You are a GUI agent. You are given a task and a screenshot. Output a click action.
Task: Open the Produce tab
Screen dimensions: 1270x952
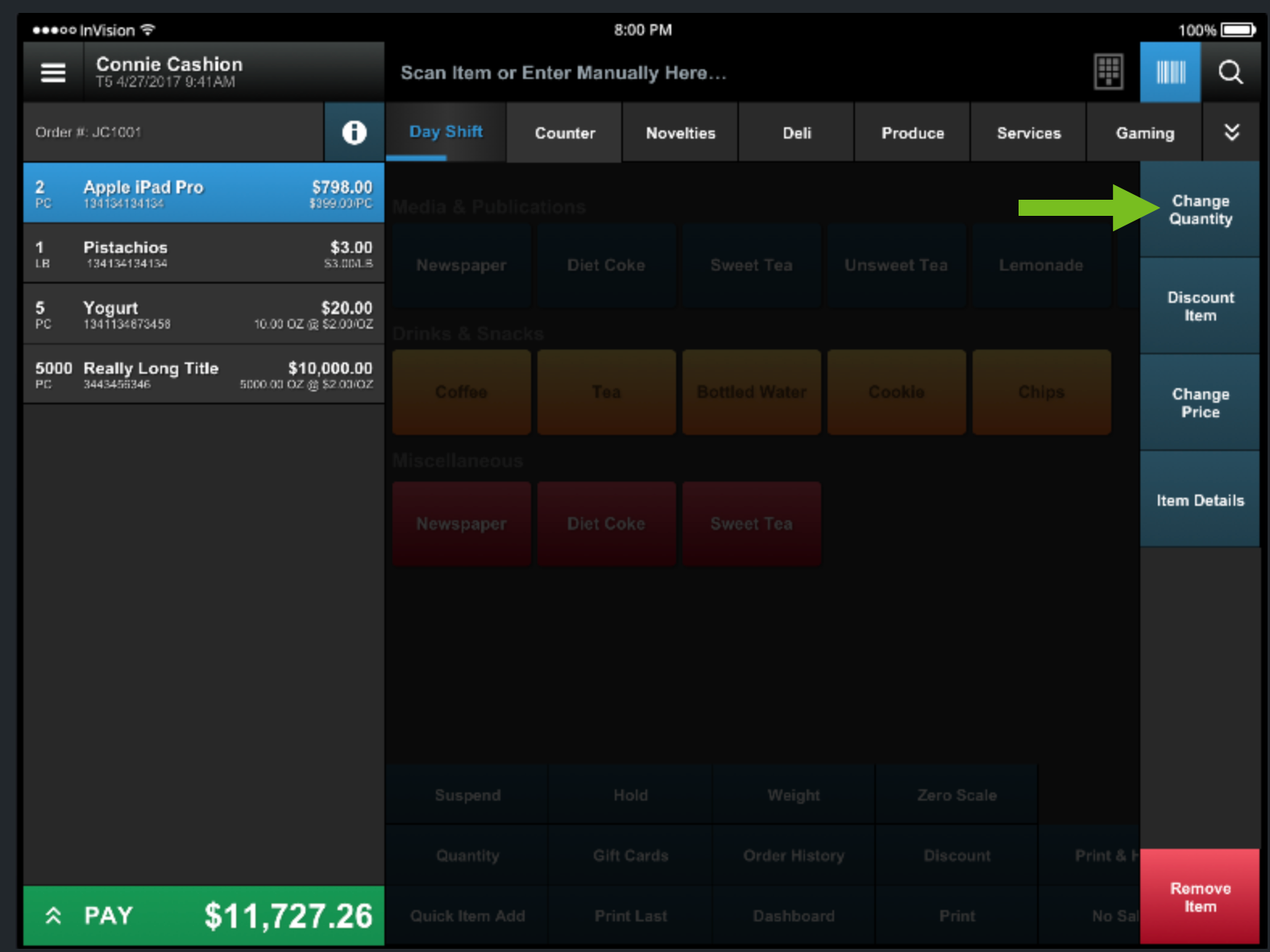tap(912, 133)
